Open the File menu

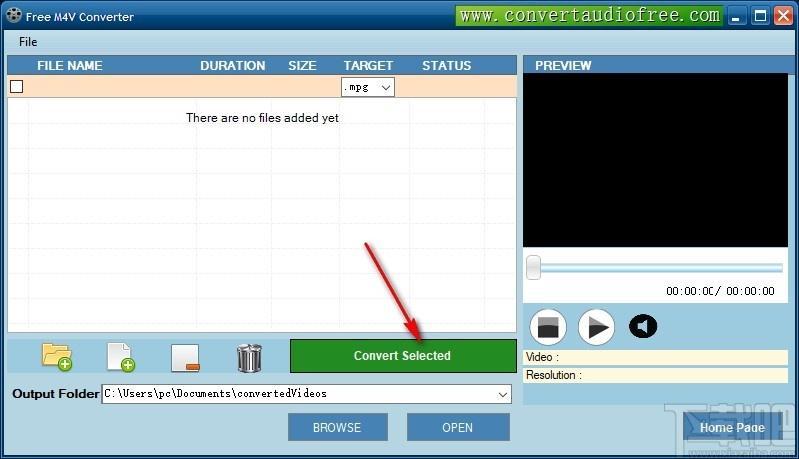[28, 42]
